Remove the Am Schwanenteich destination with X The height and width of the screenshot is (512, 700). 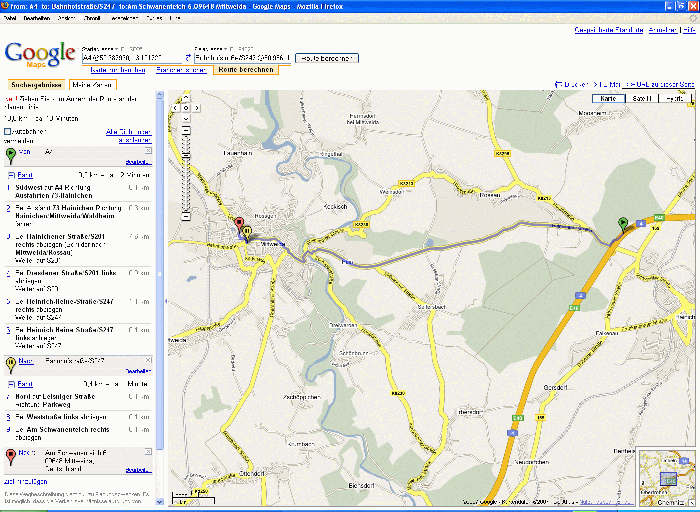point(148,452)
